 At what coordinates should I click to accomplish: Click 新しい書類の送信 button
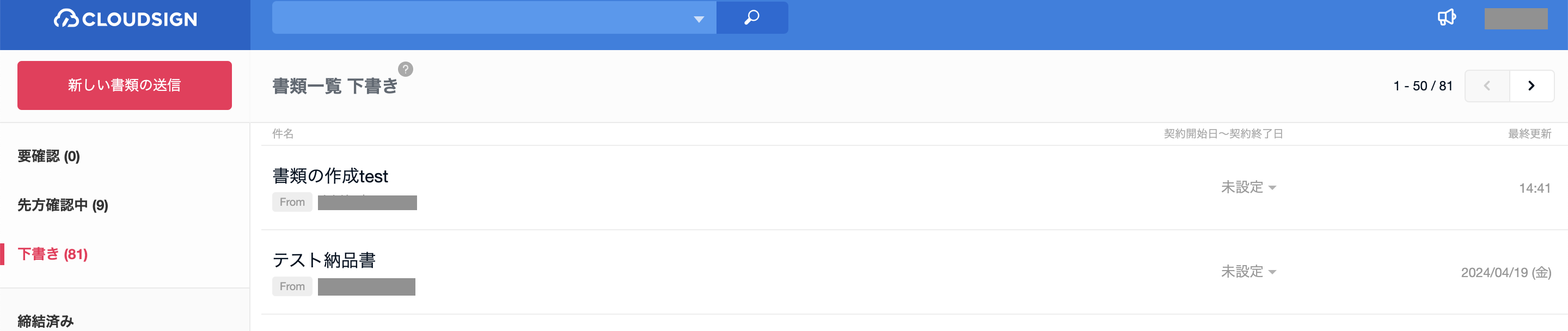[124, 85]
